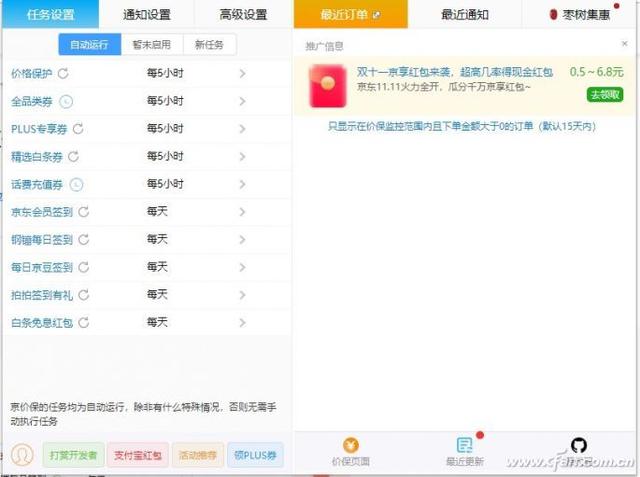Expand the 白条免息红包 row chevron
The width and height of the screenshot is (640, 477).
[242, 323]
